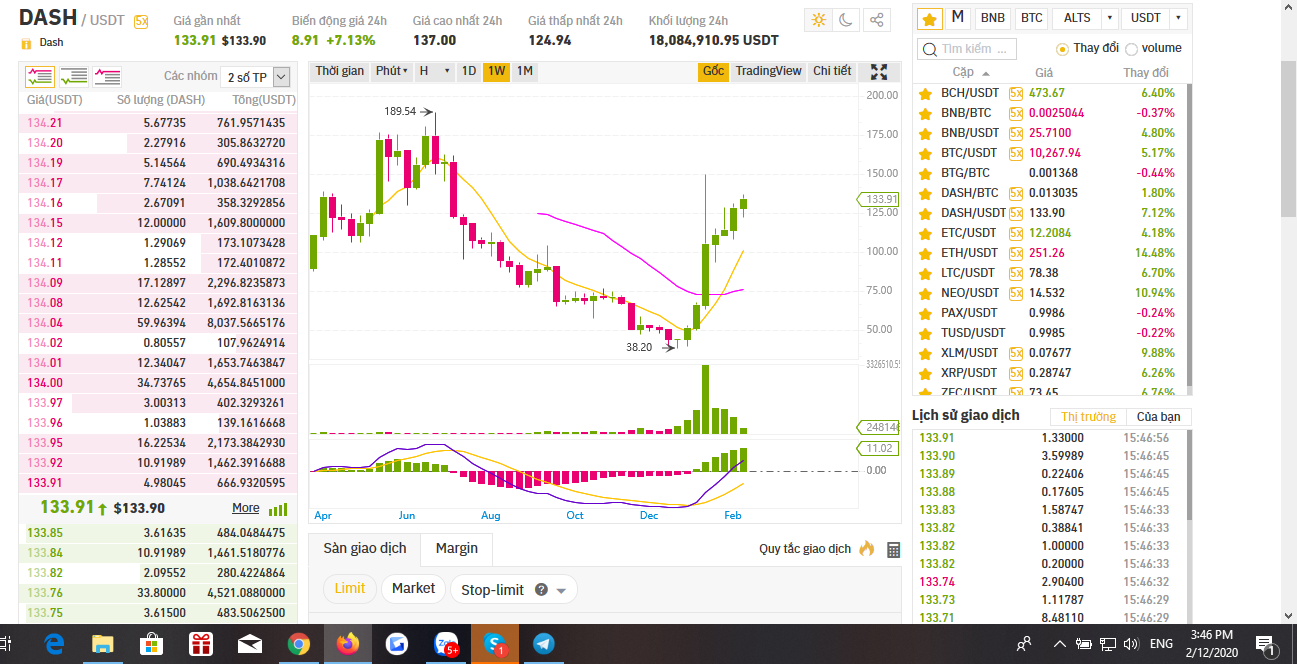Click the Tìm kiếm search field
The width and height of the screenshot is (1297, 664).
(x=967, y=49)
